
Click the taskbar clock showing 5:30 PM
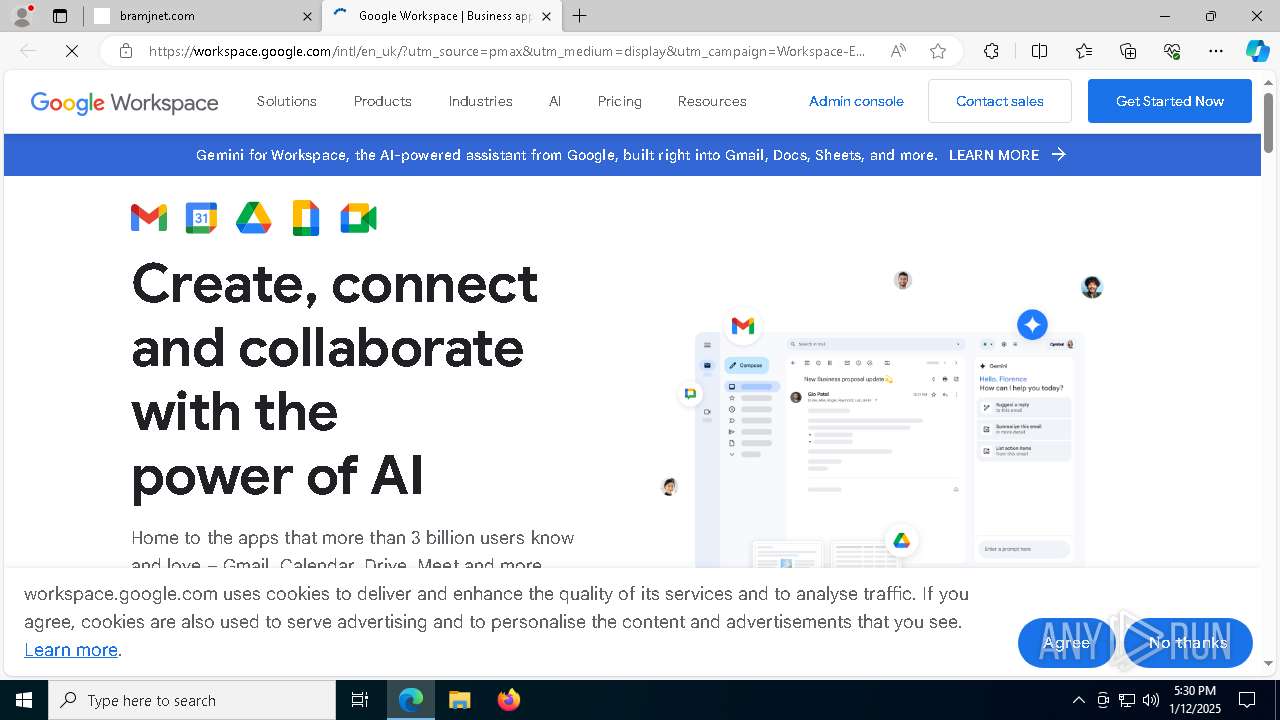pos(1196,700)
